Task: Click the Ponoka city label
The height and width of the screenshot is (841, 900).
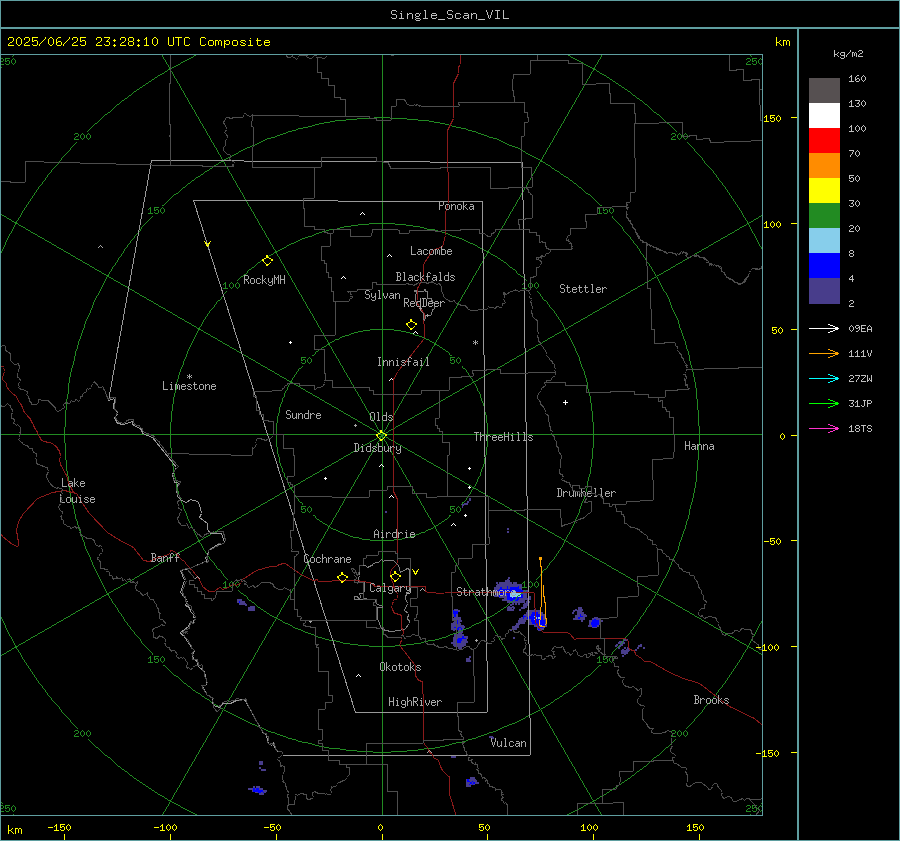Action: click(x=456, y=206)
